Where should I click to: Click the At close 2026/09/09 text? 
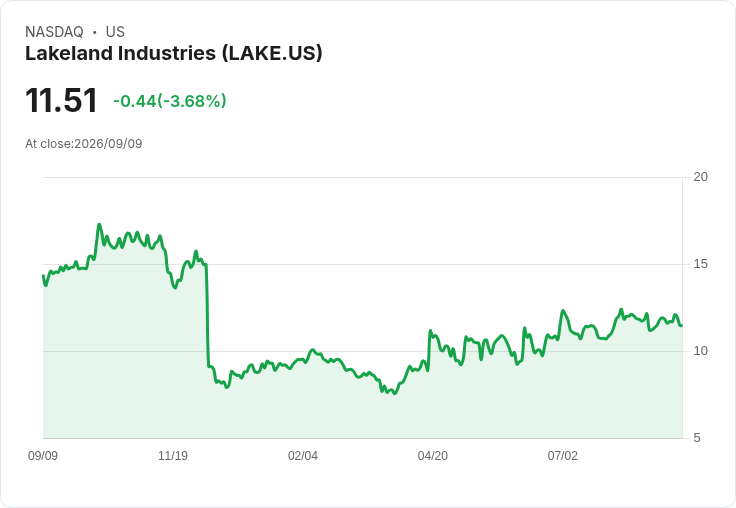tap(84, 144)
